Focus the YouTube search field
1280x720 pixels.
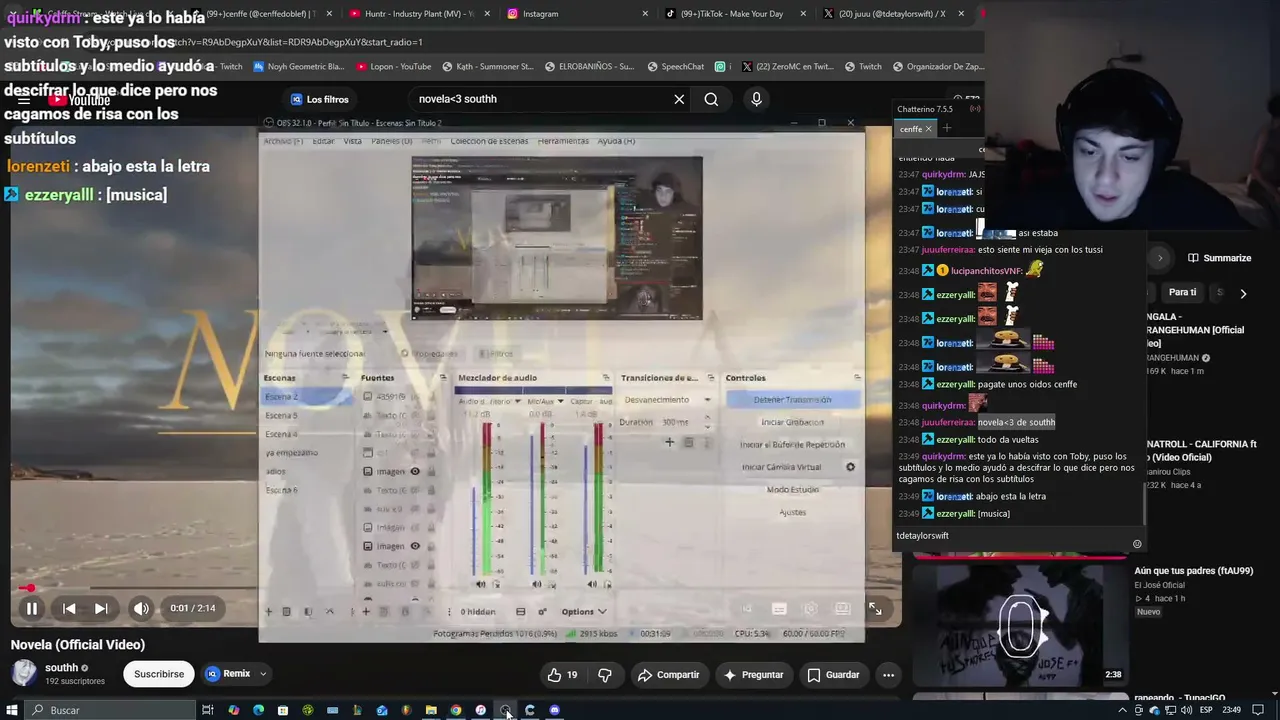[540, 99]
